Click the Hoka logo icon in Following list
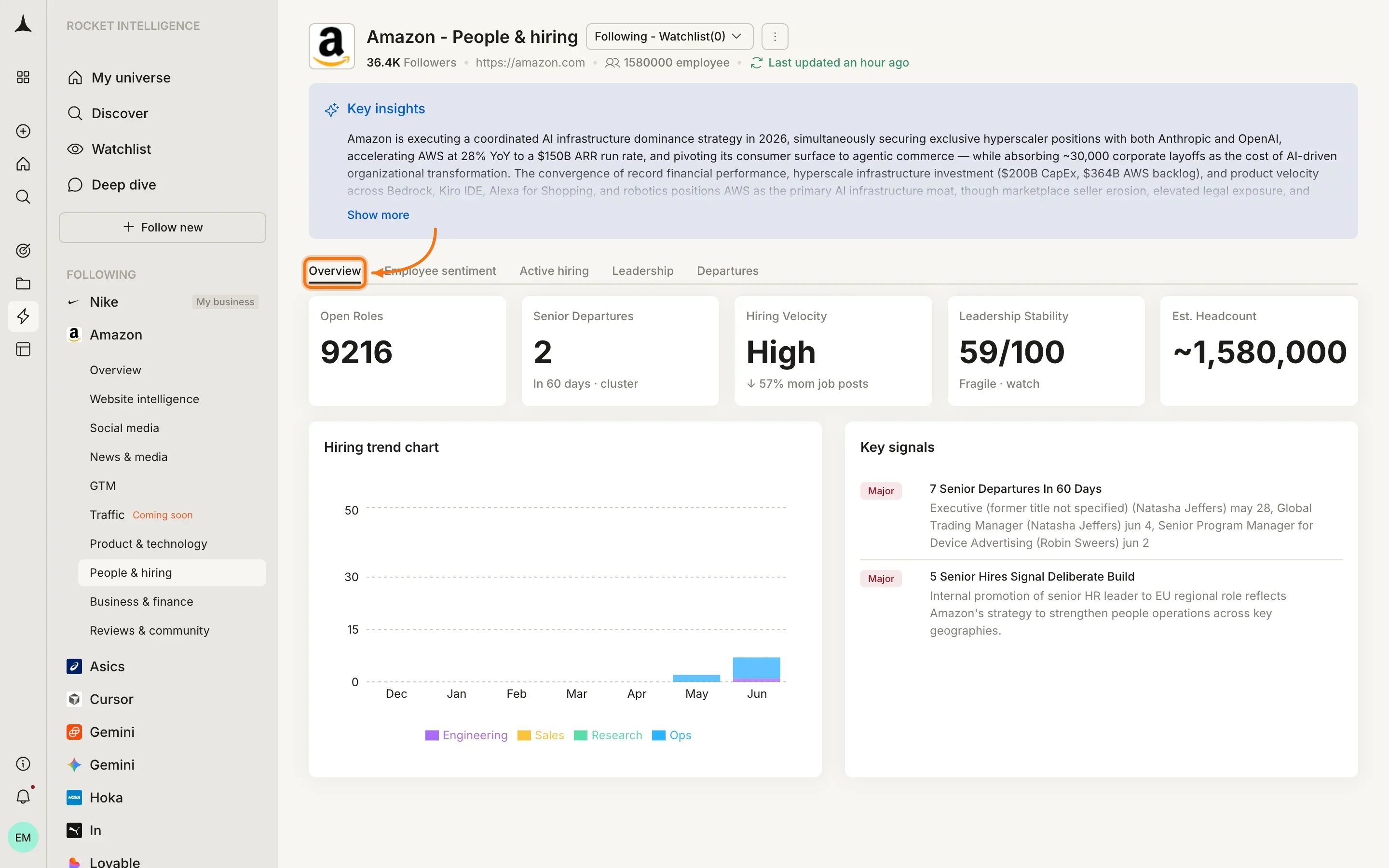The width and height of the screenshot is (1389, 868). pyautogui.click(x=74, y=798)
